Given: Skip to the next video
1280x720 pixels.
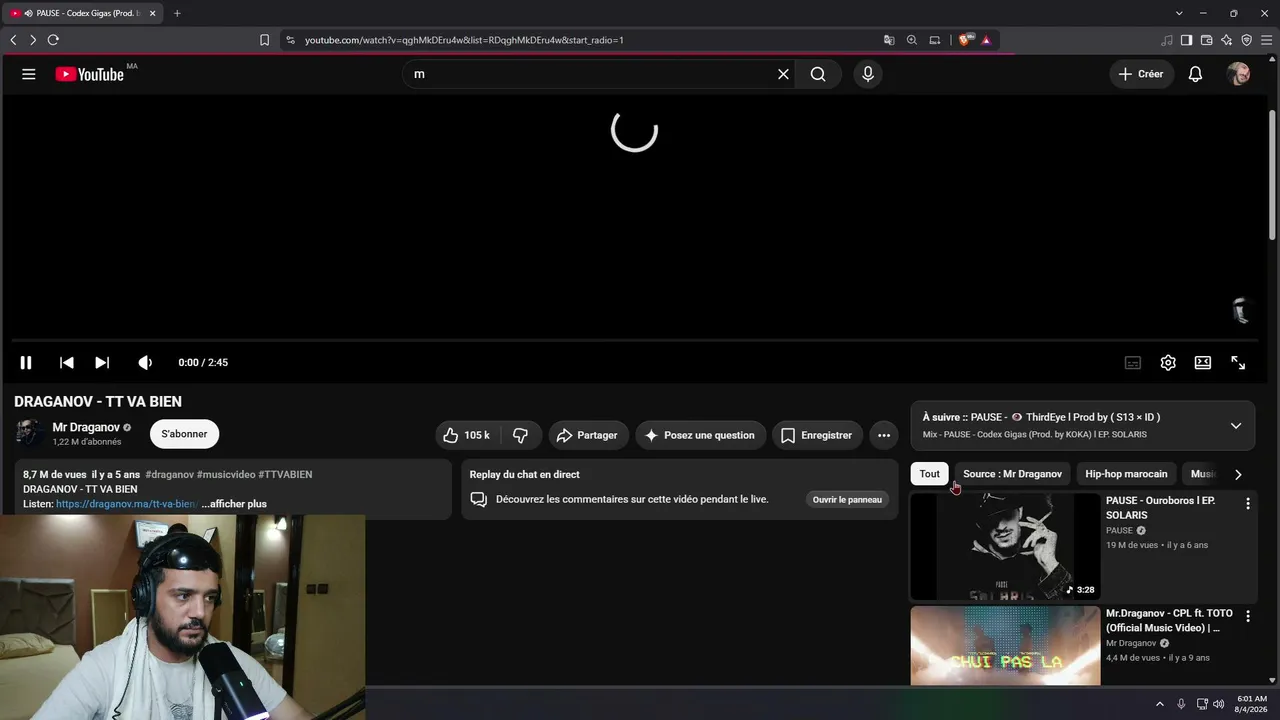Looking at the screenshot, I should click(102, 362).
